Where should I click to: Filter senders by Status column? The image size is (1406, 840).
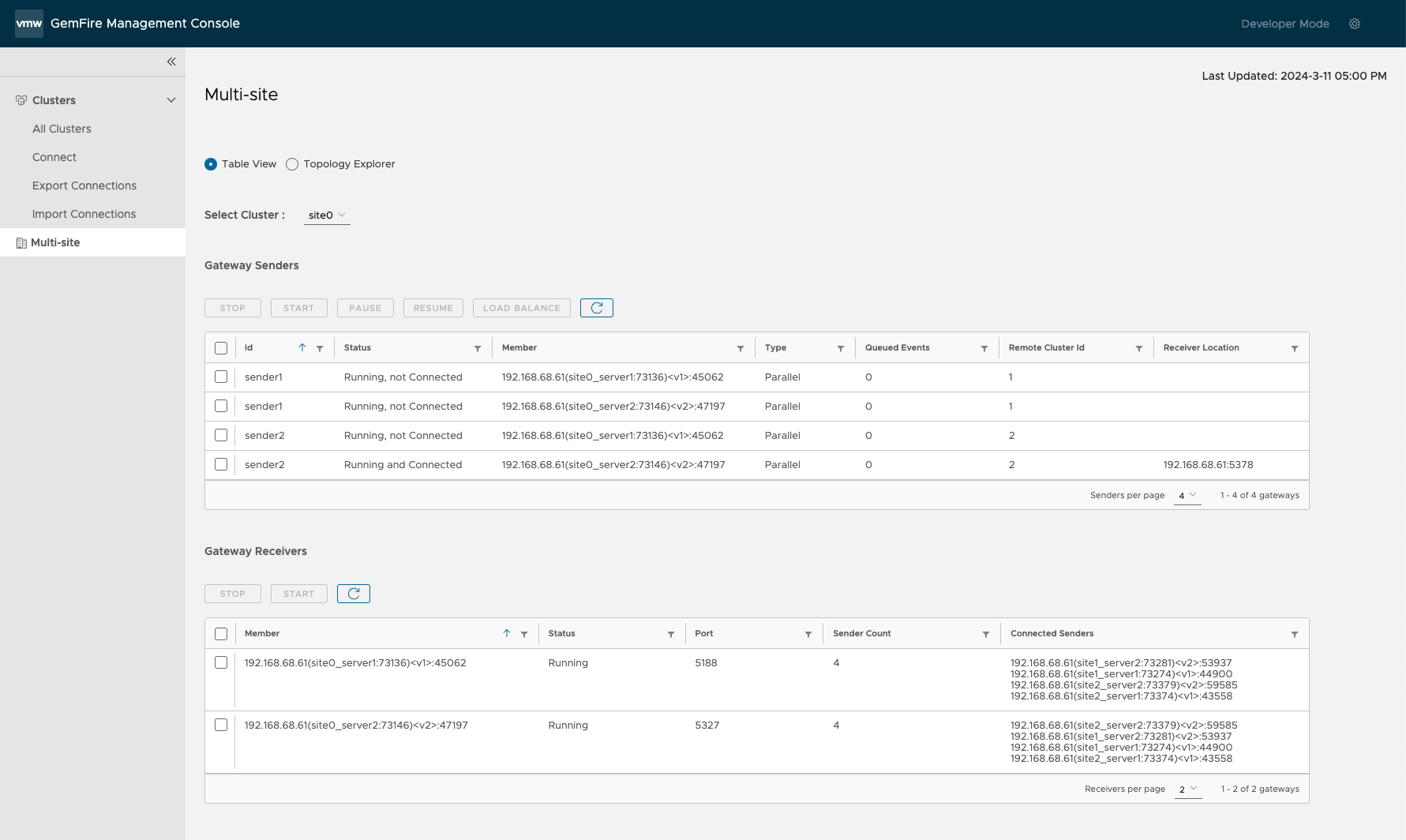coord(478,348)
